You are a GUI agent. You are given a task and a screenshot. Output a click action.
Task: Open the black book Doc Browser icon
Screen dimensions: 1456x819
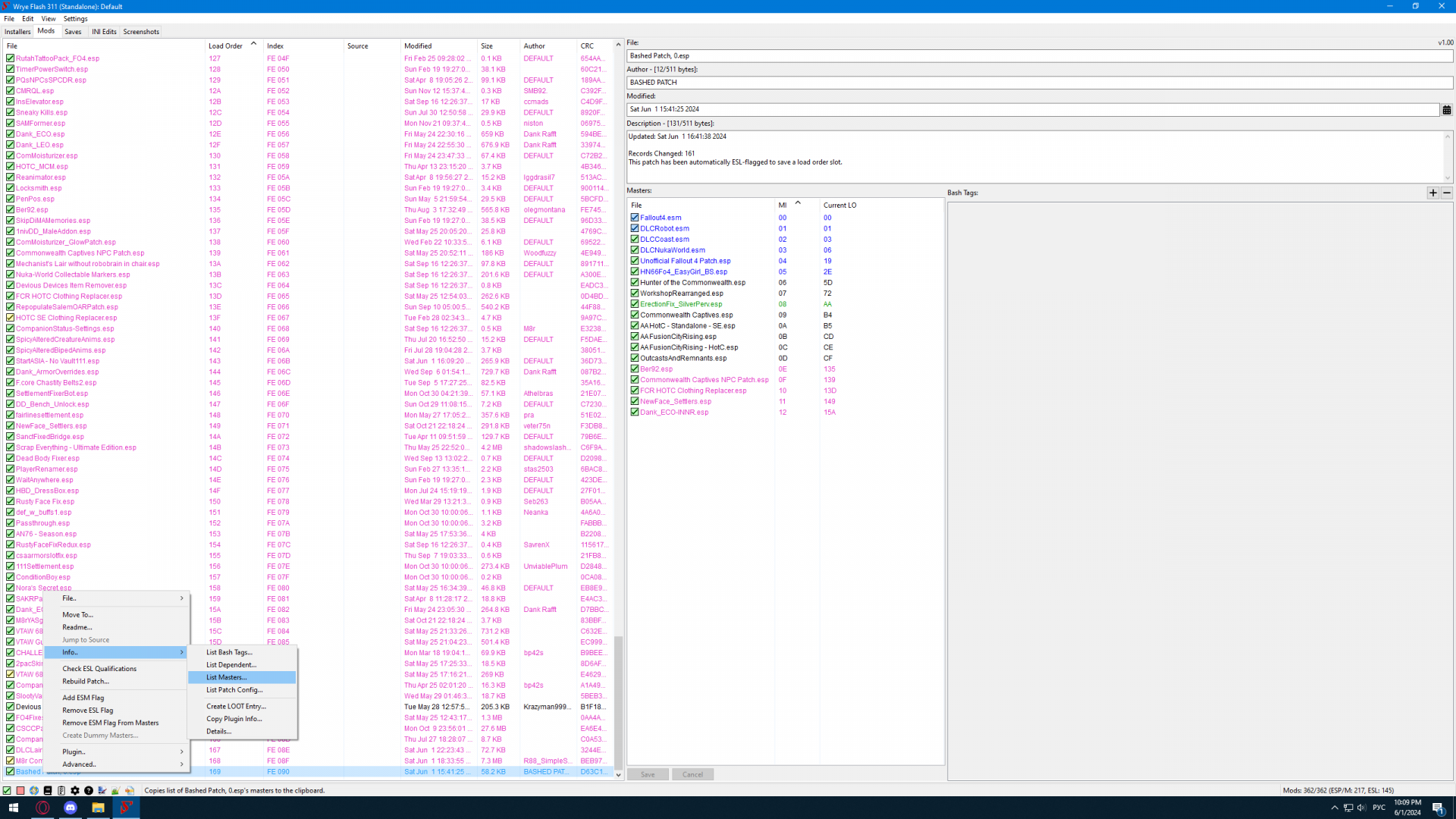point(48,790)
